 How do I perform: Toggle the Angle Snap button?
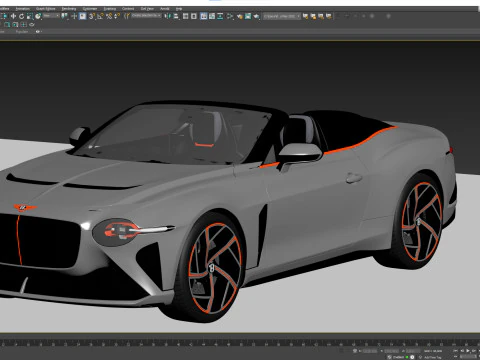[100, 16]
